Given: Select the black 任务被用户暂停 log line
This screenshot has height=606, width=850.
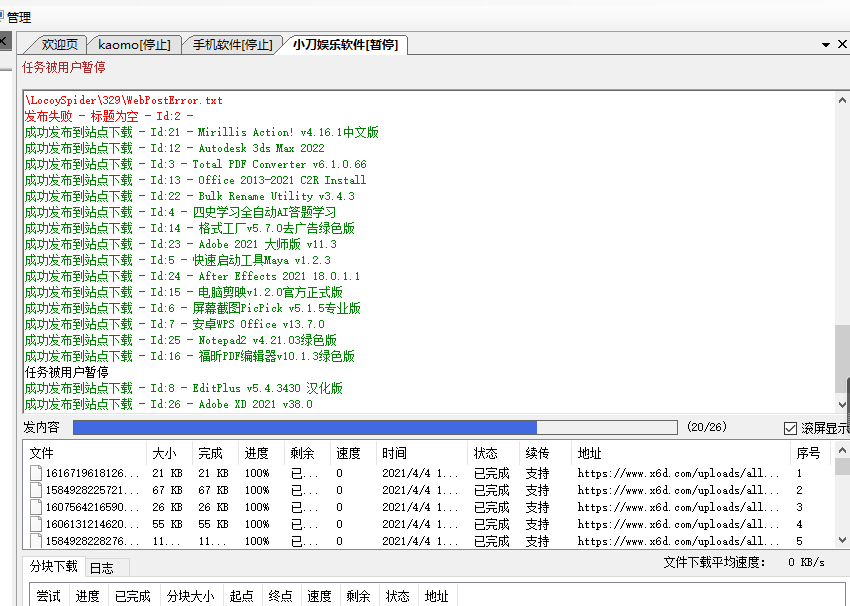Looking at the screenshot, I should click(x=67, y=372).
